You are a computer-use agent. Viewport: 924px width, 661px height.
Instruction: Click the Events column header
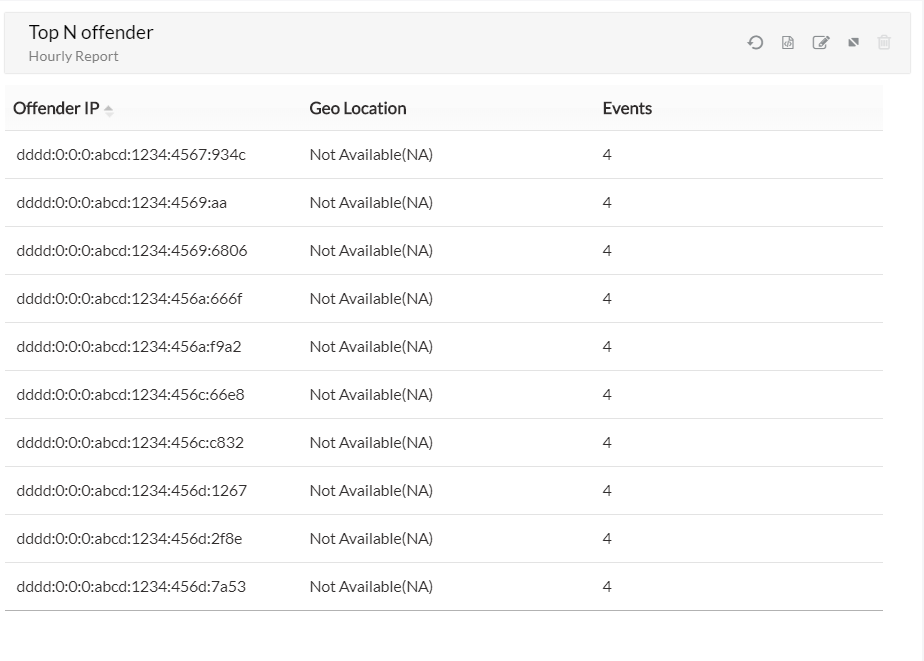coord(627,109)
